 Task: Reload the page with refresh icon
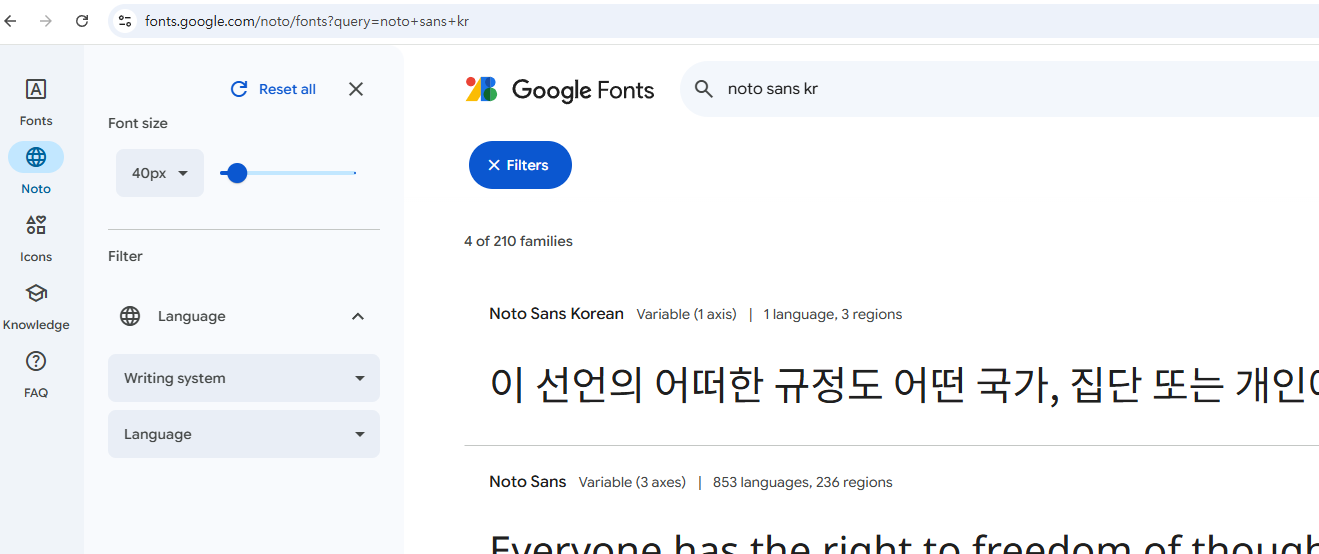tap(82, 21)
